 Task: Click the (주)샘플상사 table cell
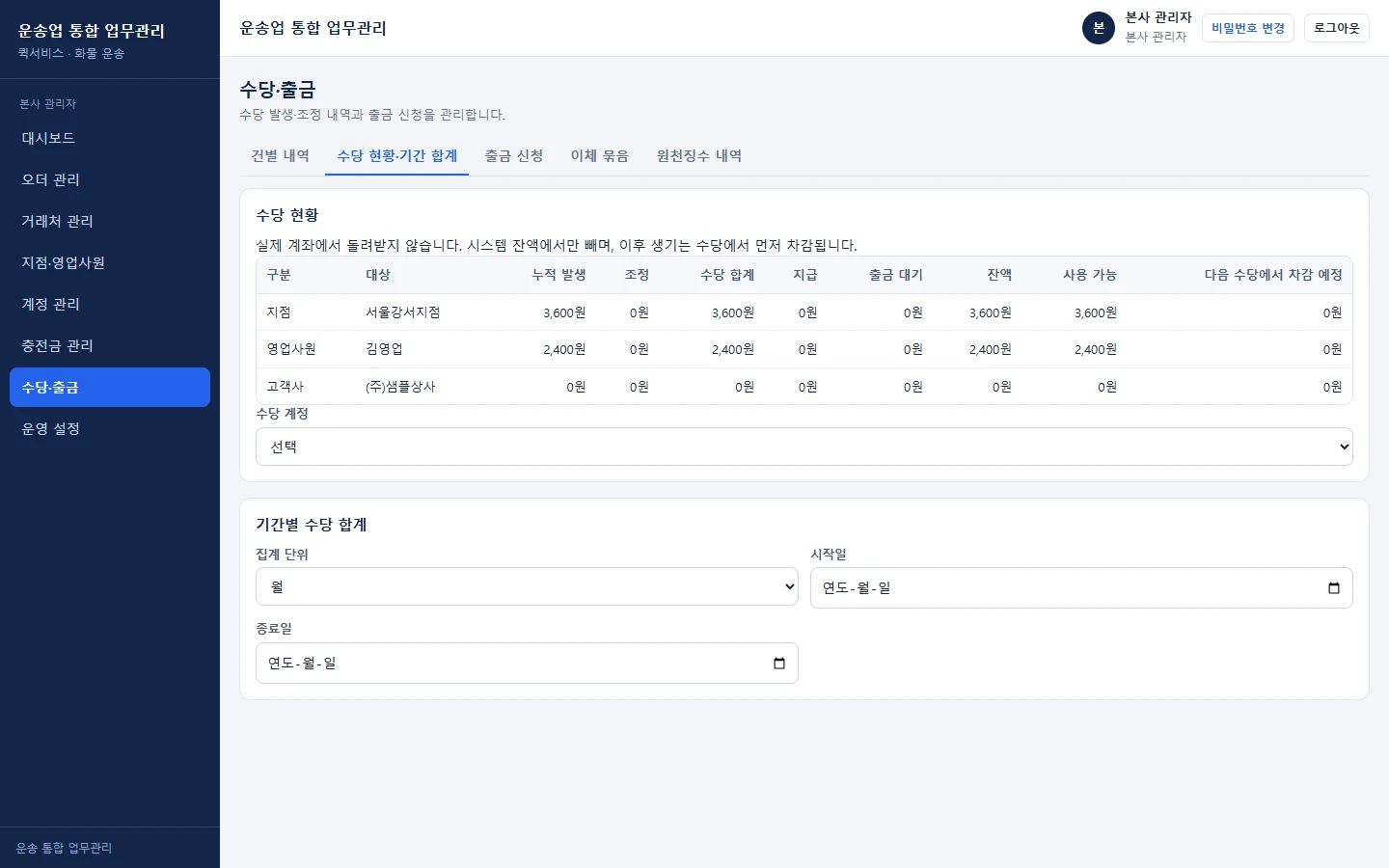(400, 387)
